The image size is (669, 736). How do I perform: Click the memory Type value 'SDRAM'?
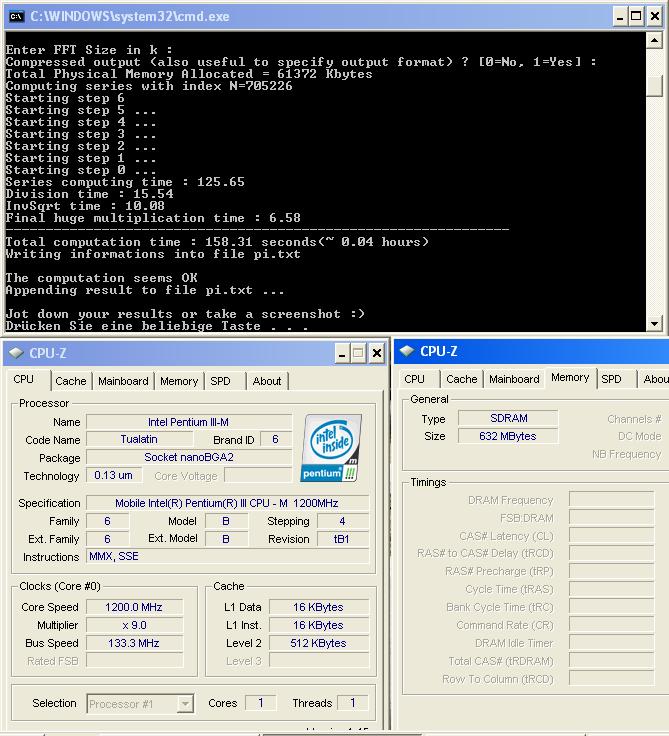click(508, 418)
